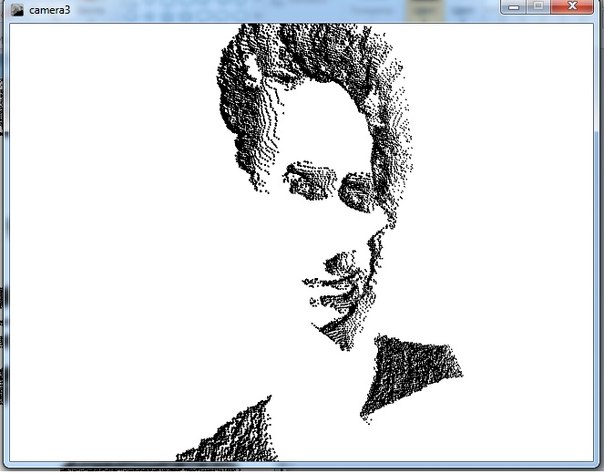Click the camera3 title text
Image resolution: width=604 pixels, height=474 pixels.
click(50, 10)
